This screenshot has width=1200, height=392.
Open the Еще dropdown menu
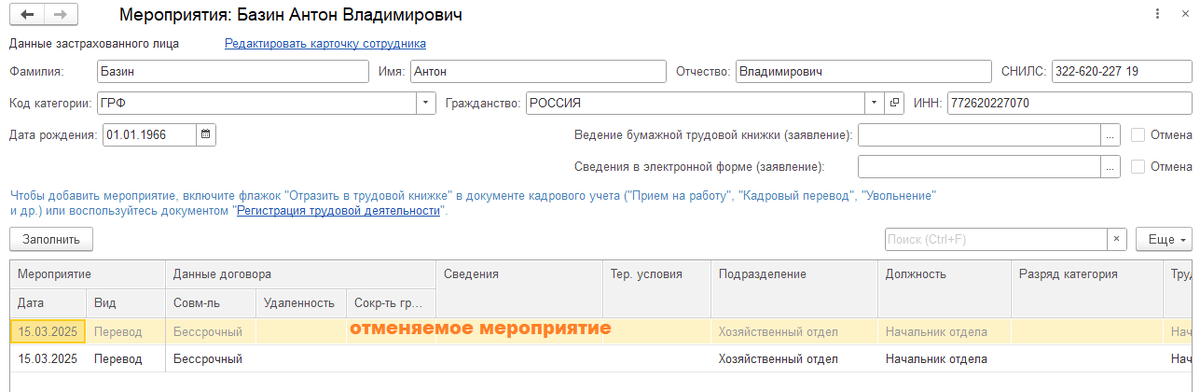(x=1164, y=240)
